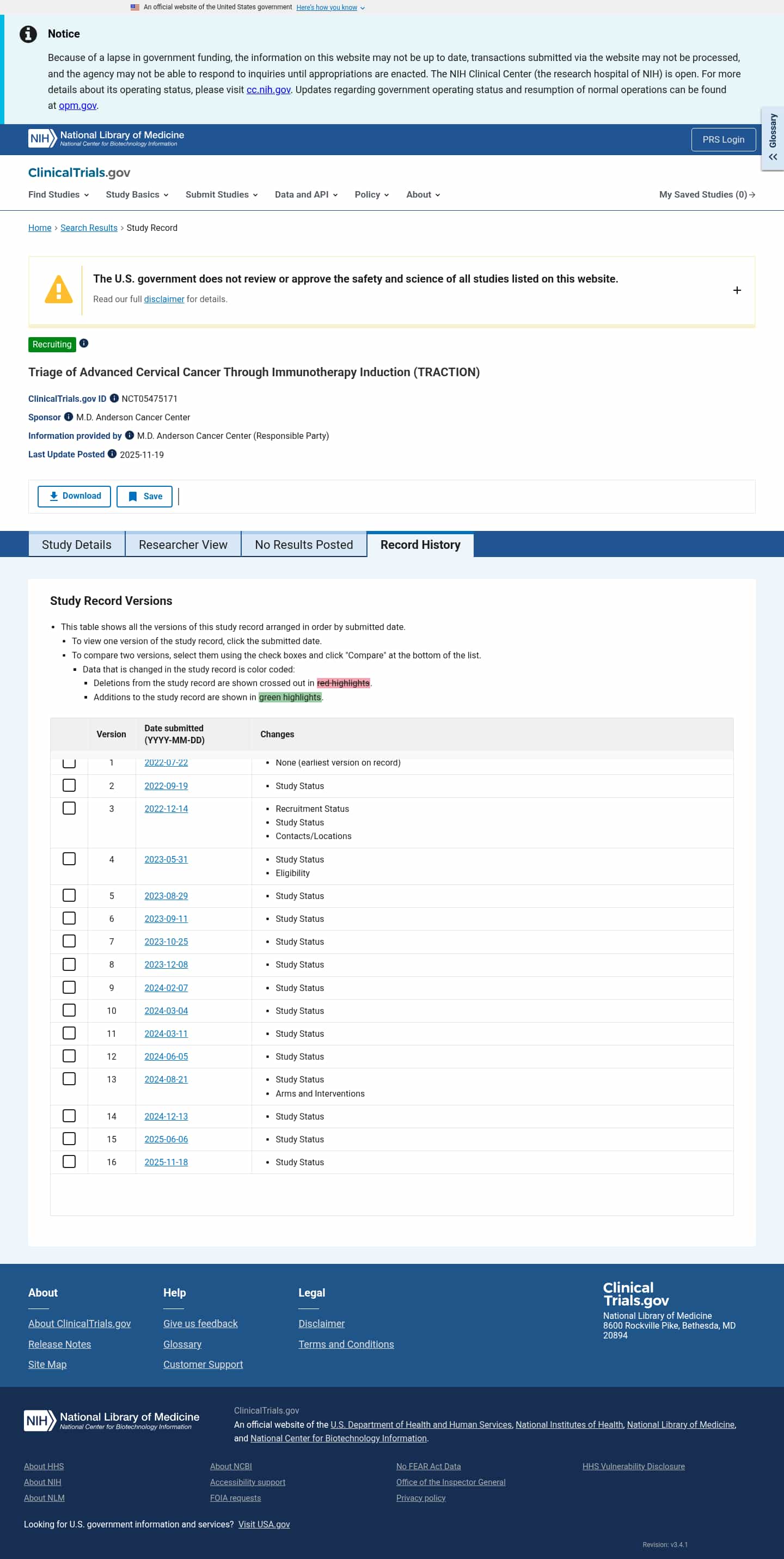Go to the Site Map

pyautogui.click(x=48, y=1364)
